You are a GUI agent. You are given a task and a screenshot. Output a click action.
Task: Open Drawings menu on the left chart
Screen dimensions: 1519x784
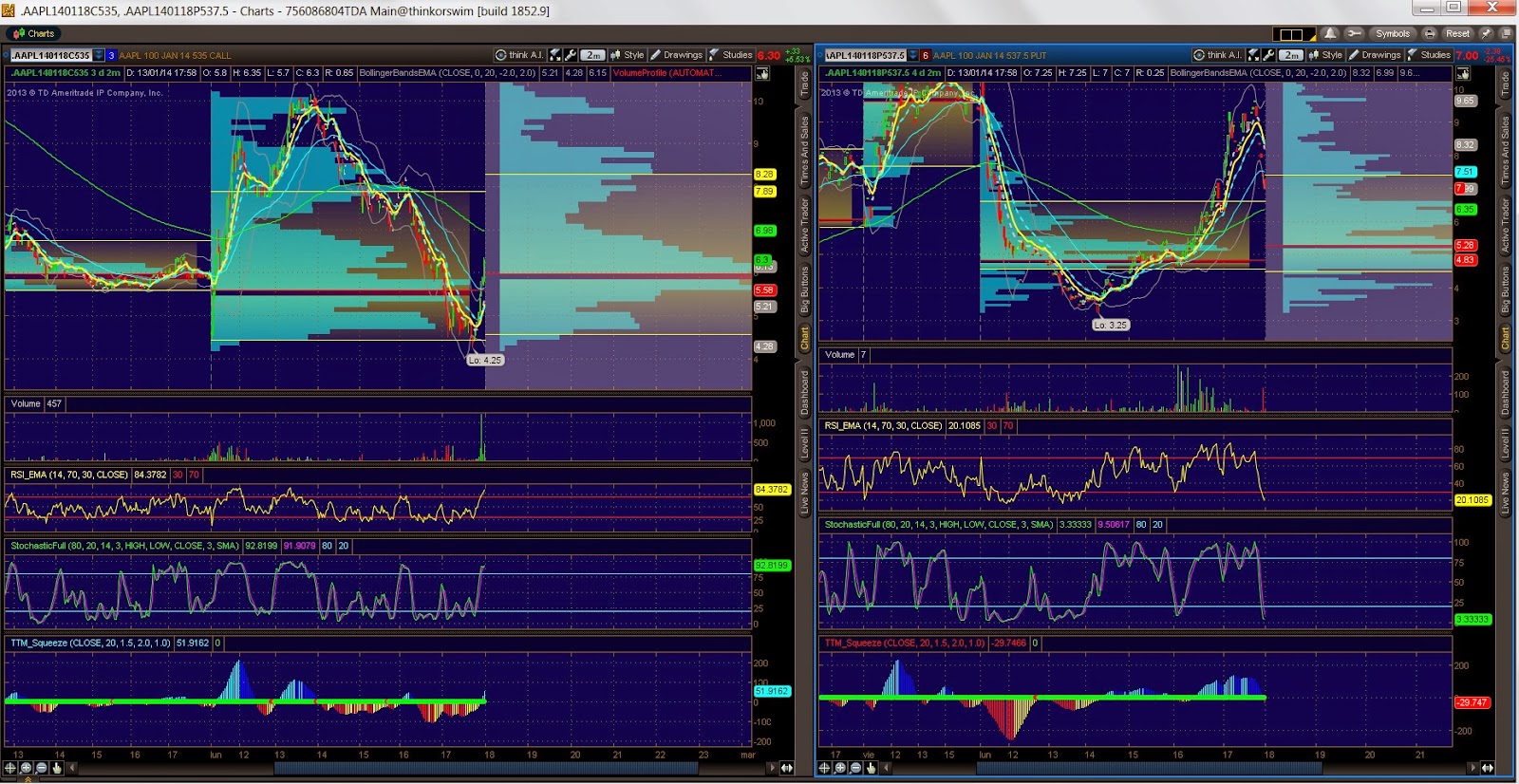click(677, 55)
